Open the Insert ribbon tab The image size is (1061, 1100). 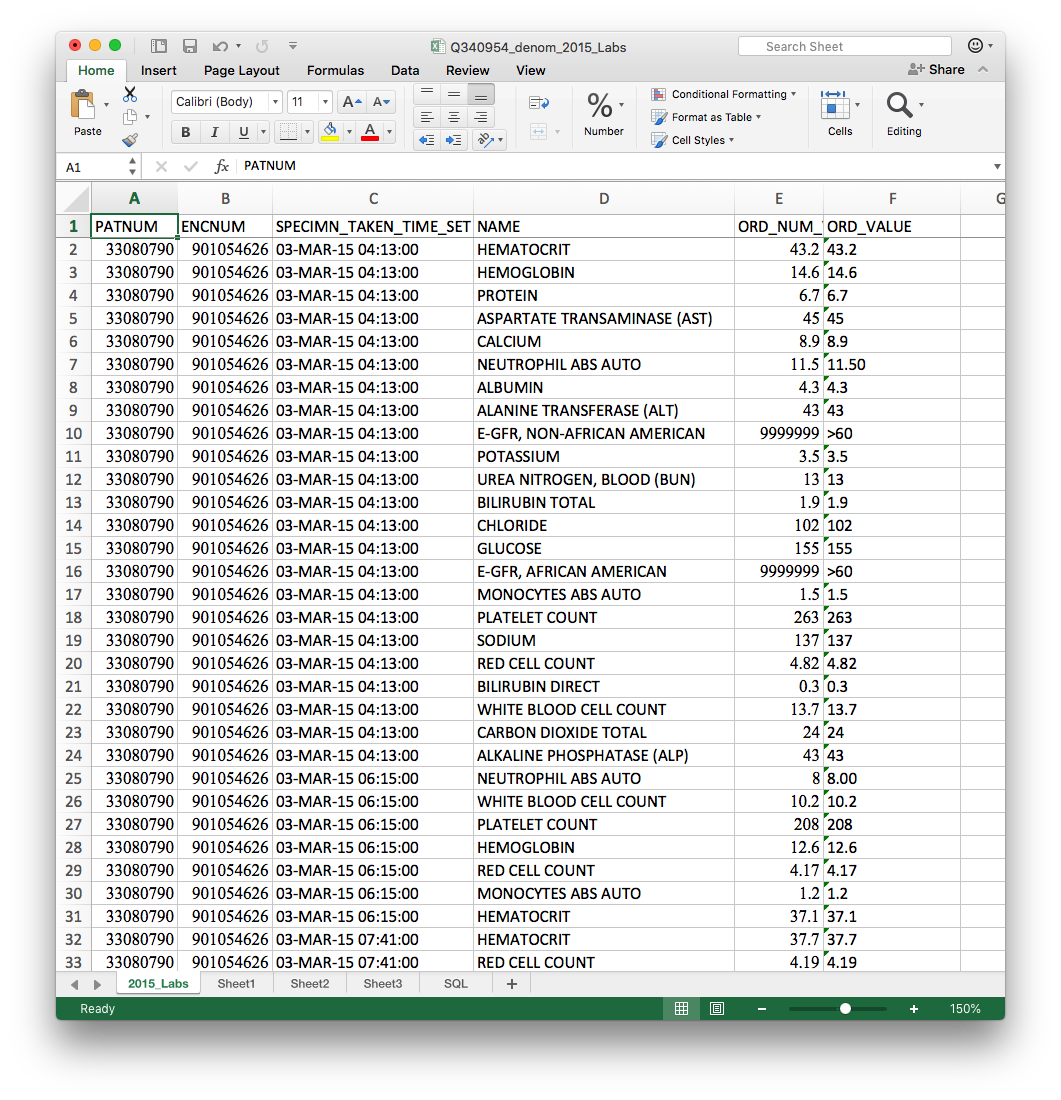tap(159, 70)
